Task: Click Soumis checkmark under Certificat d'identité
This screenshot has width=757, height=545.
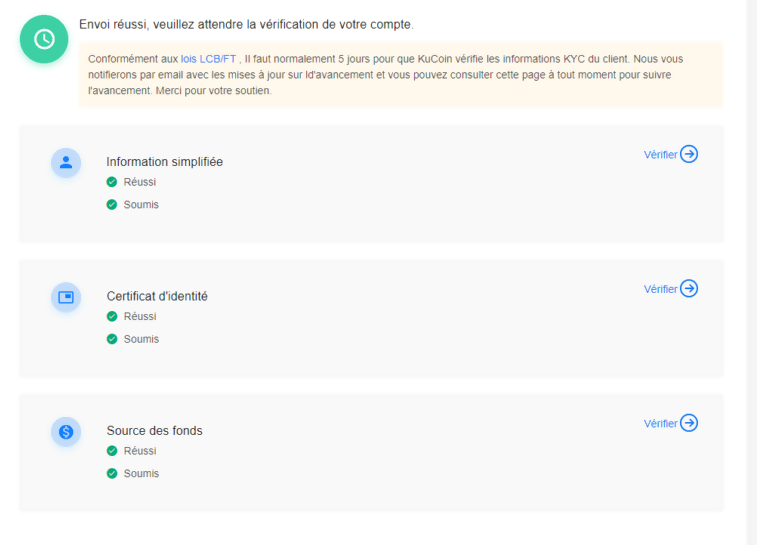Action: point(112,339)
